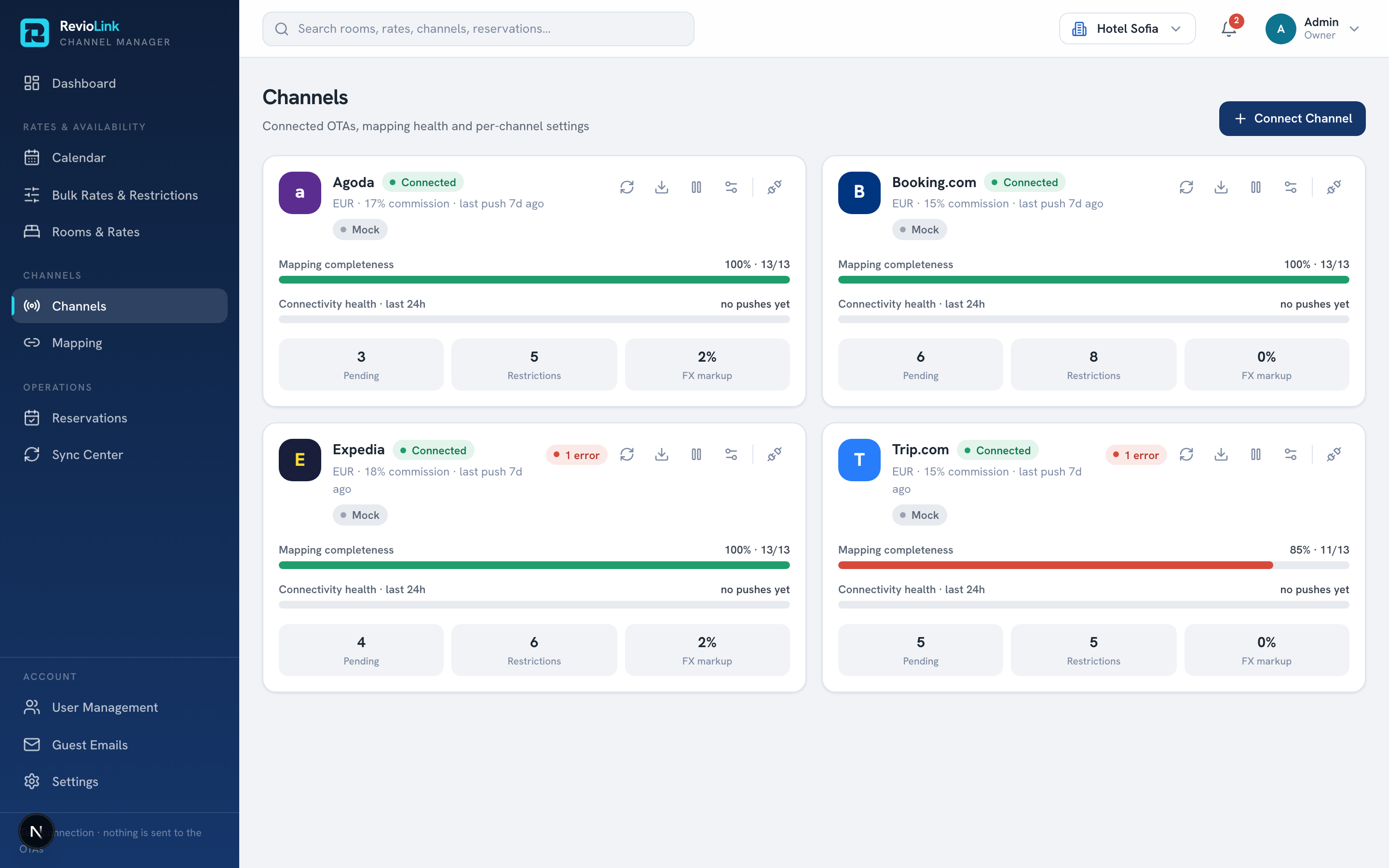Viewport: 1389px width, 868px height.
Task: Open Settings in sidebar
Action: pyautogui.click(x=120, y=781)
